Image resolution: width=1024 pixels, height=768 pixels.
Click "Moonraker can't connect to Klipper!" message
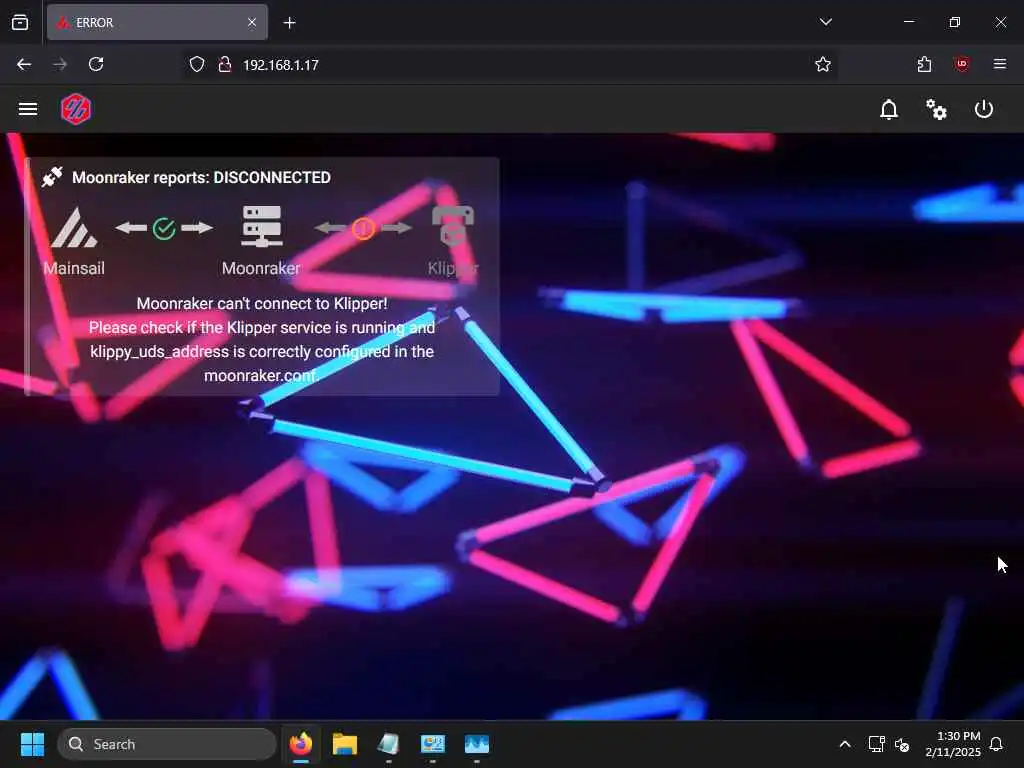click(x=262, y=304)
